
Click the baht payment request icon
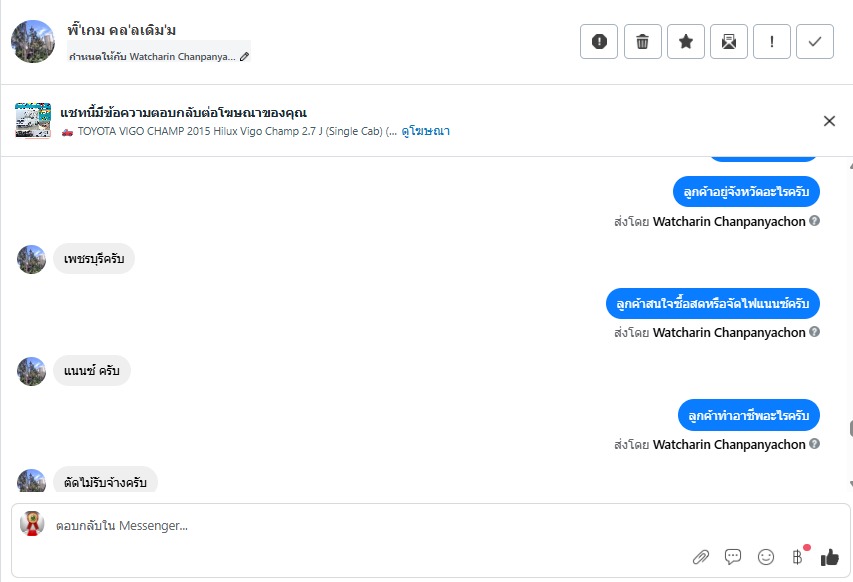pos(797,557)
